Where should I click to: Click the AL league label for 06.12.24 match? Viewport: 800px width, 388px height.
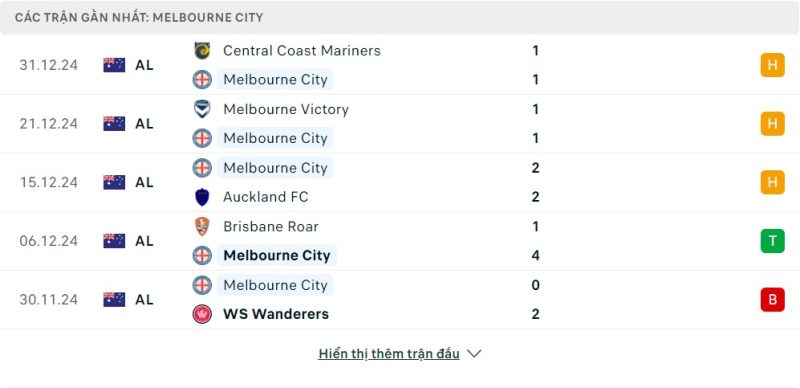[x=144, y=241]
